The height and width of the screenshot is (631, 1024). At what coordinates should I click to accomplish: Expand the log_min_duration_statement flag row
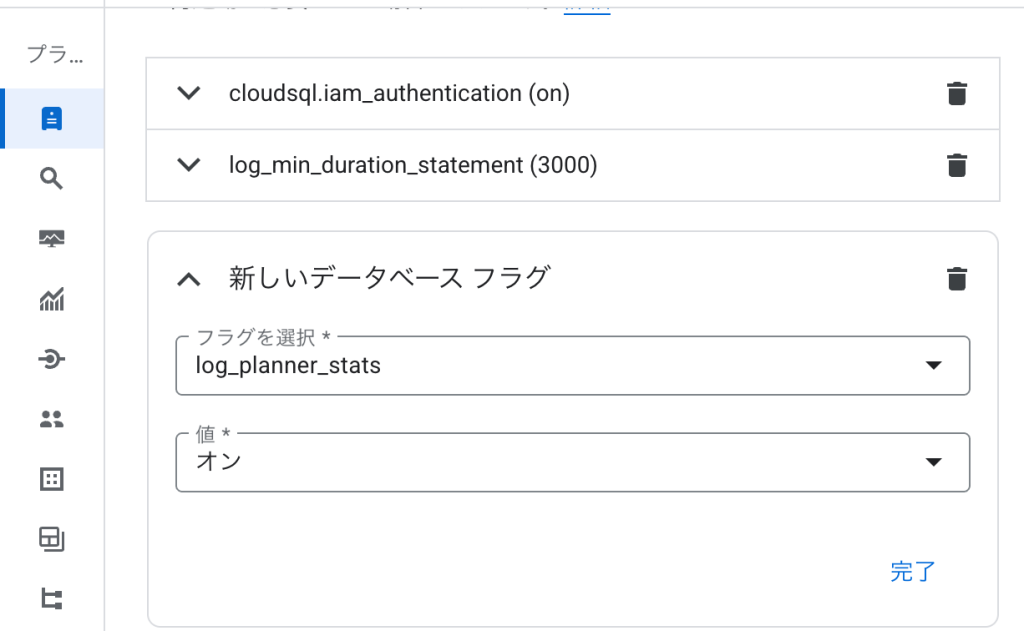189,165
